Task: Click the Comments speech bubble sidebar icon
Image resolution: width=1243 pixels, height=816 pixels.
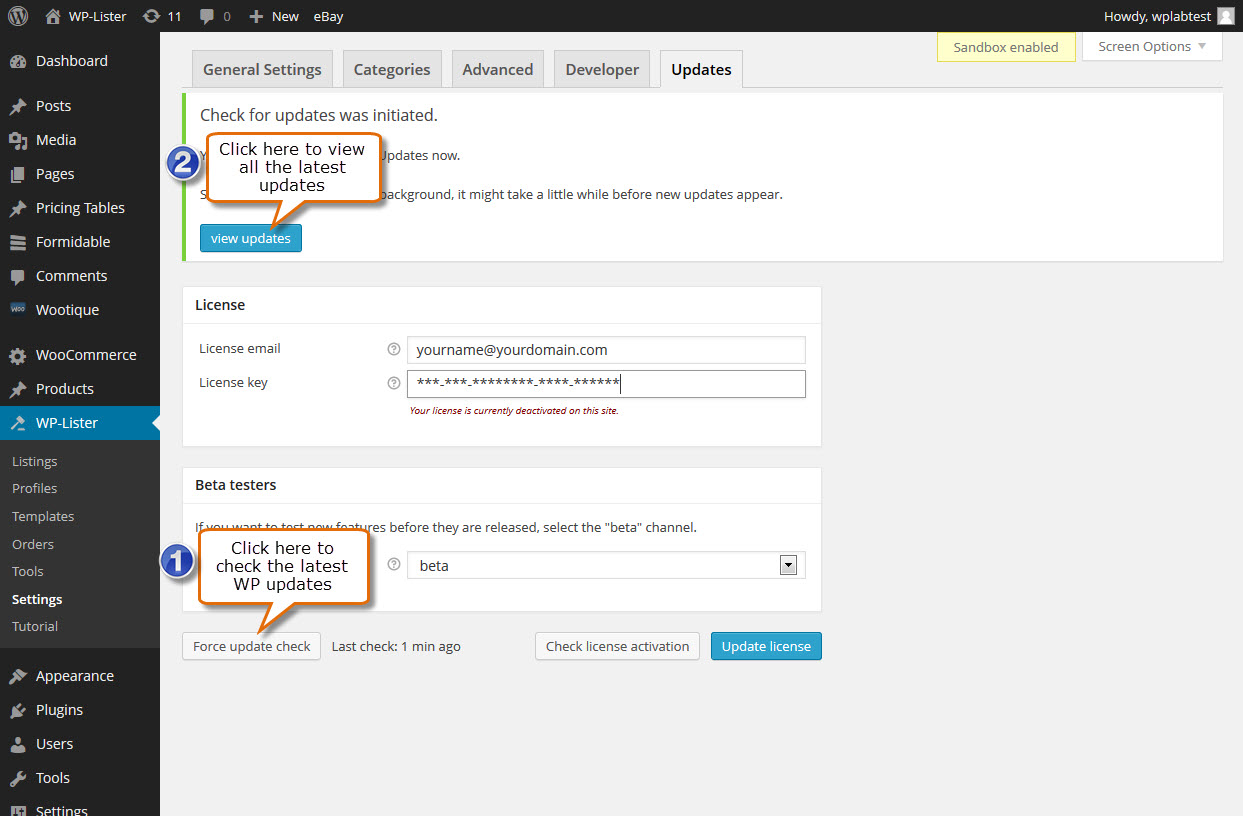Action: pyautogui.click(x=18, y=276)
